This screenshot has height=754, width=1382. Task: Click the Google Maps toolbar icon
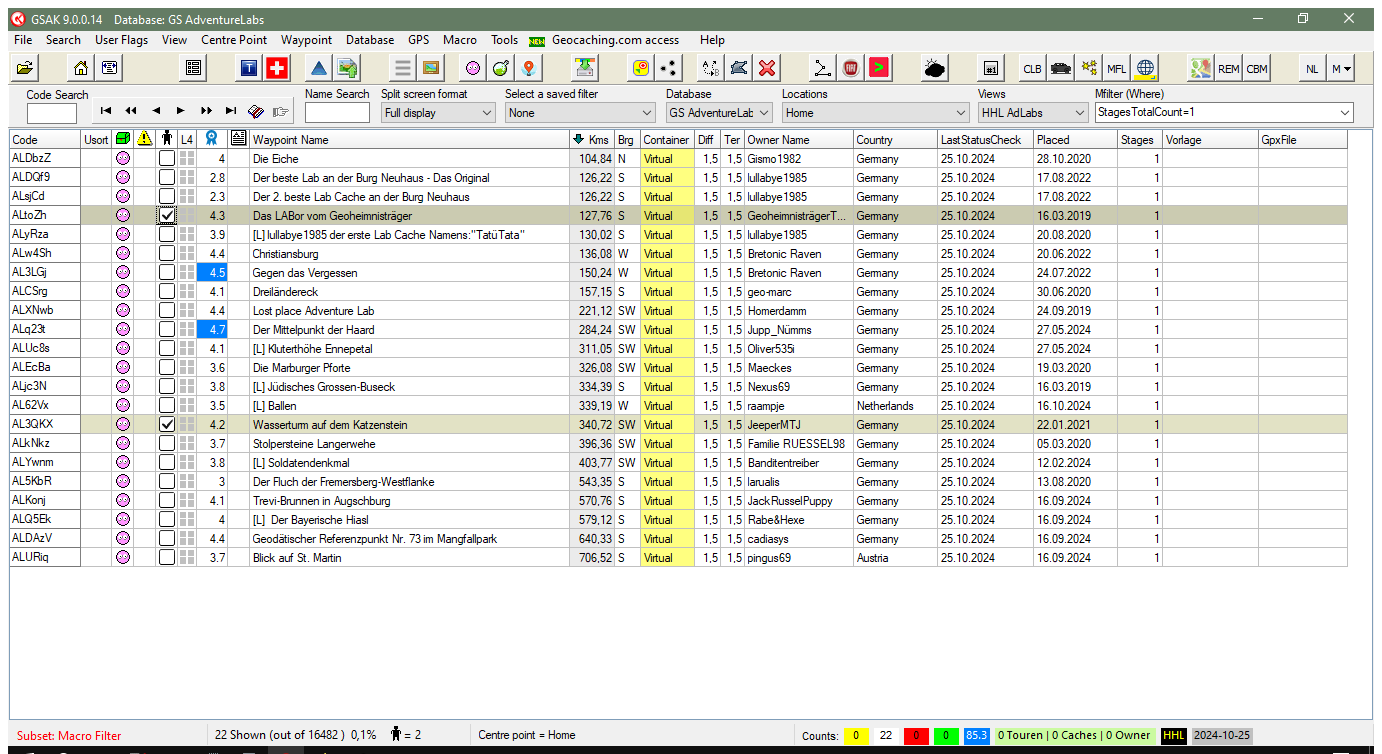point(1201,68)
